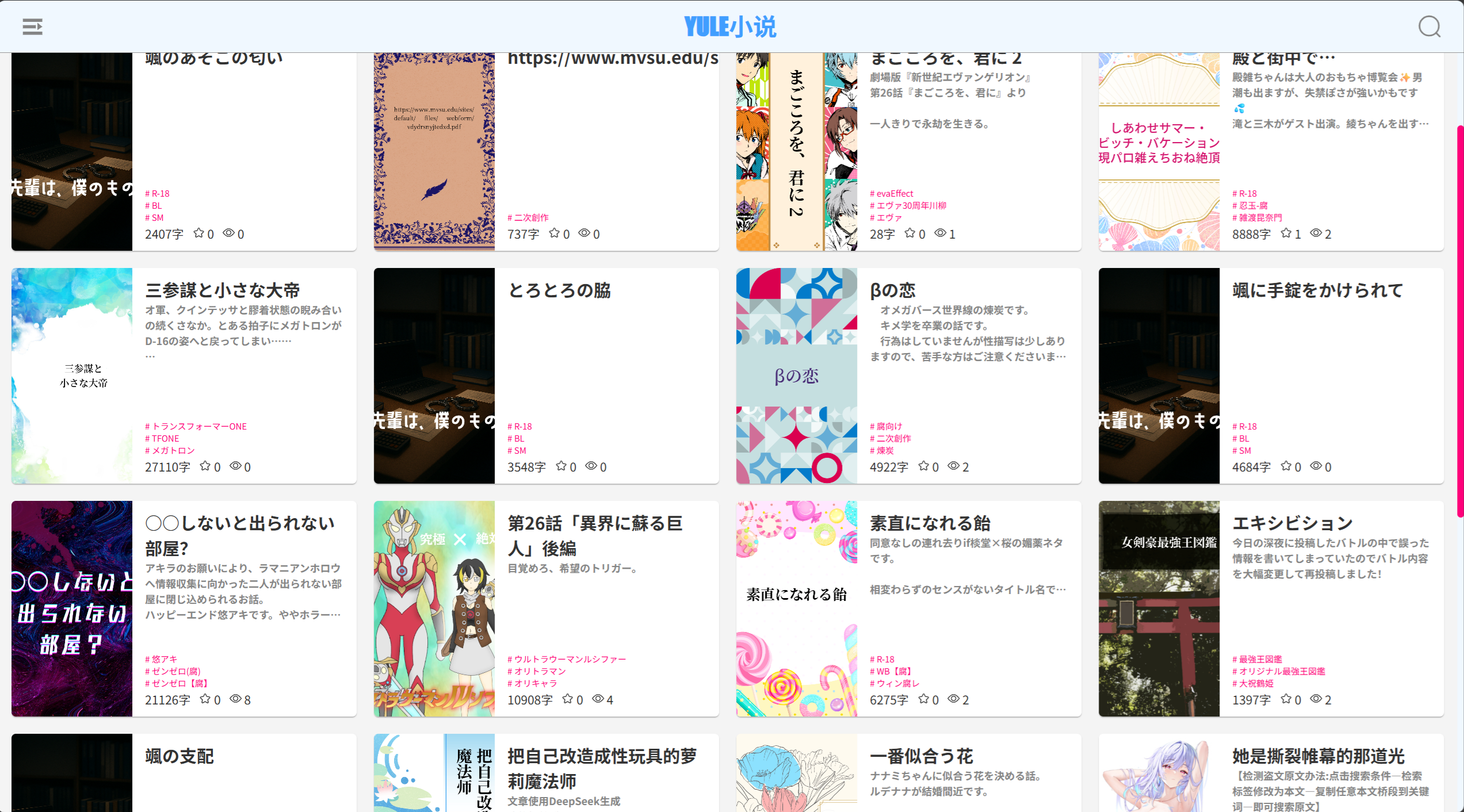Click star icon on 三参謀と小さな大帝 card
1464x812 pixels.
(x=205, y=466)
